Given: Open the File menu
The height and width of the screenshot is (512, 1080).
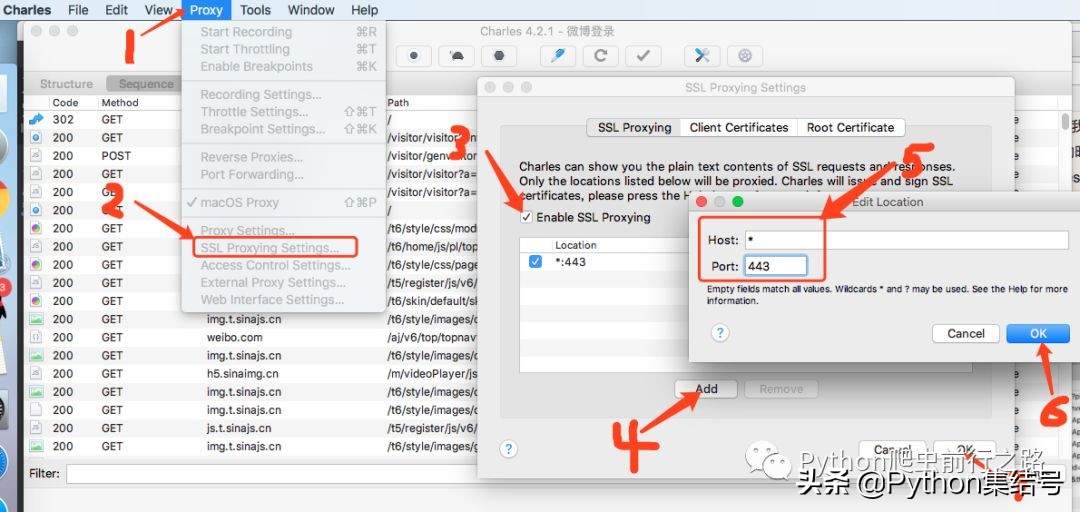Looking at the screenshot, I should [78, 10].
